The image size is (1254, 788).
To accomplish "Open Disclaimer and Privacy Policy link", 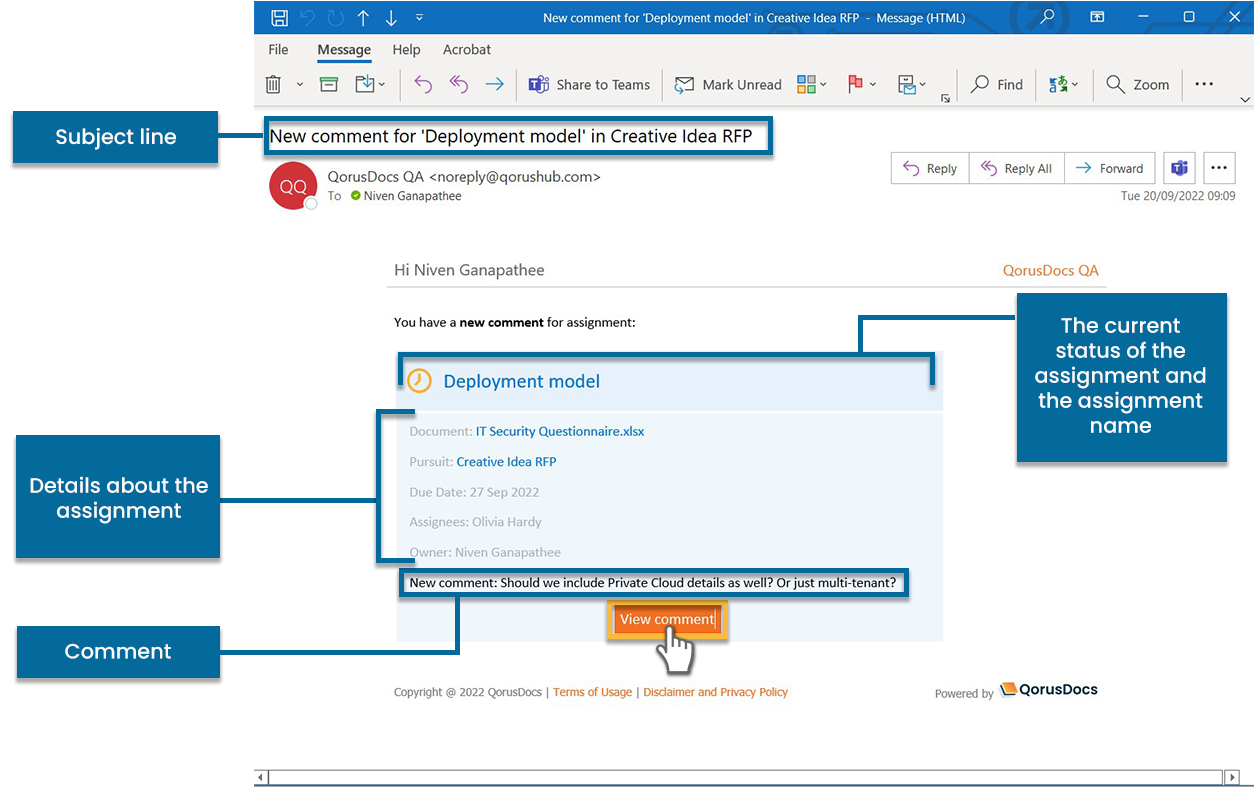I will [715, 692].
